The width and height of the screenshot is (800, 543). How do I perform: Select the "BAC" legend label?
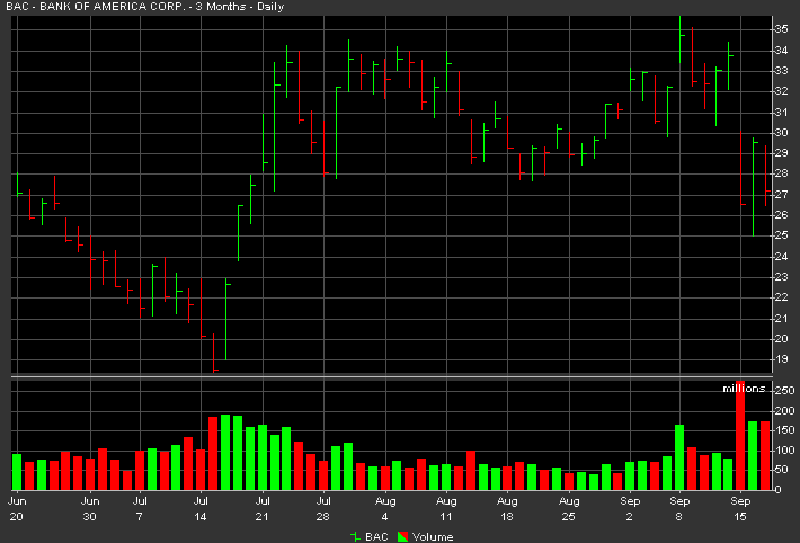coord(377,537)
